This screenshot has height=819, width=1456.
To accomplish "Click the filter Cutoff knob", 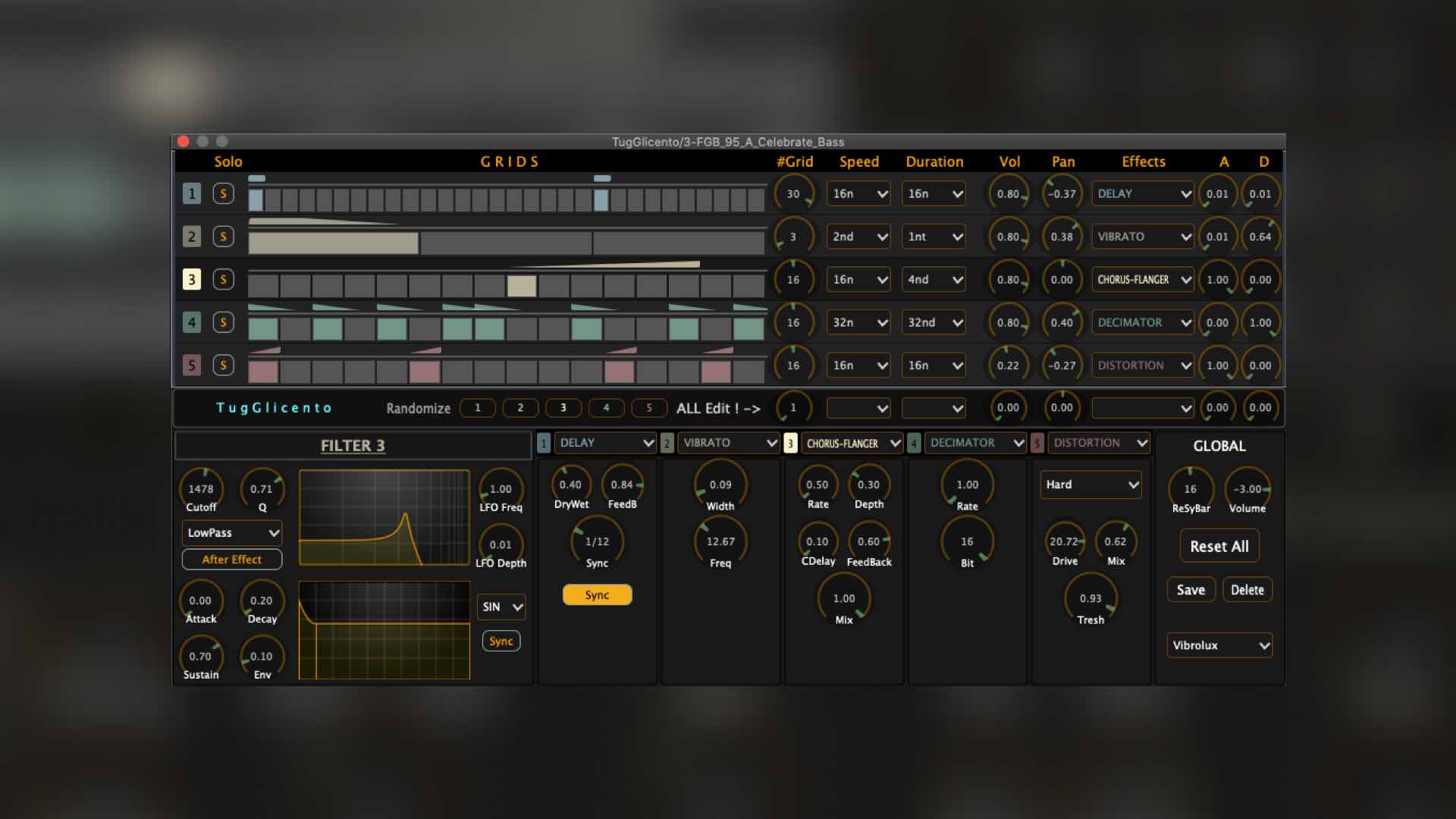I will 201,489.
